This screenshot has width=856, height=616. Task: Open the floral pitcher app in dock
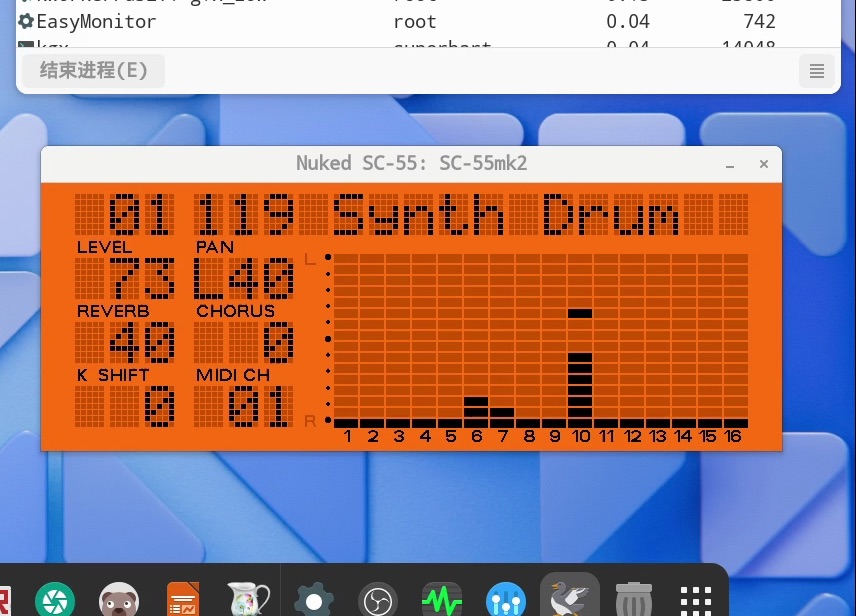pos(246,600)
